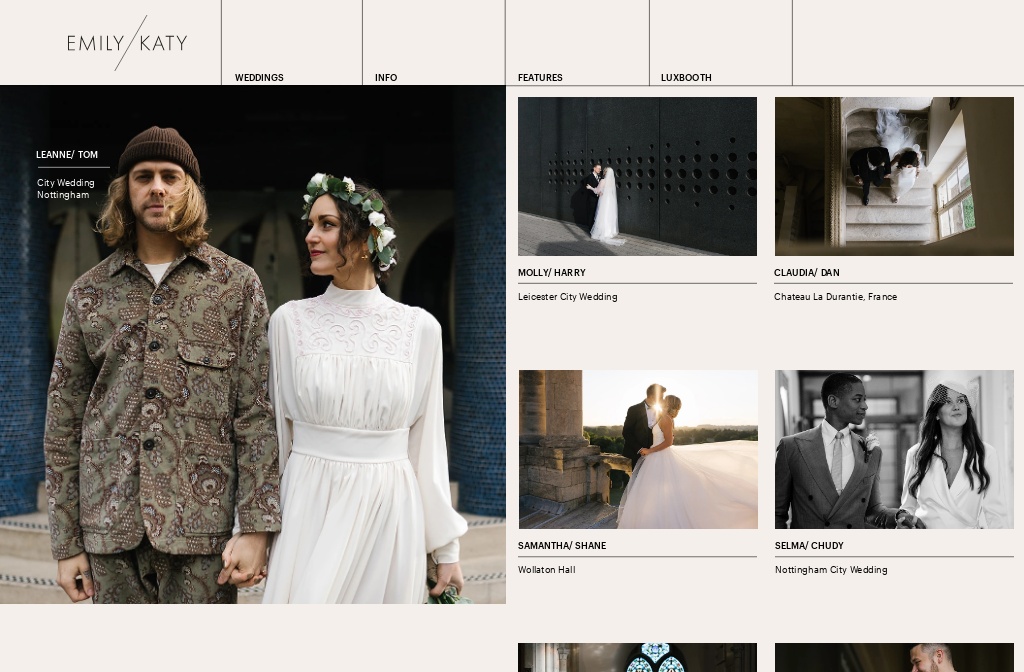Click the Molly/Harry wedding thumbnail
1024x672 pixels.
637,176
